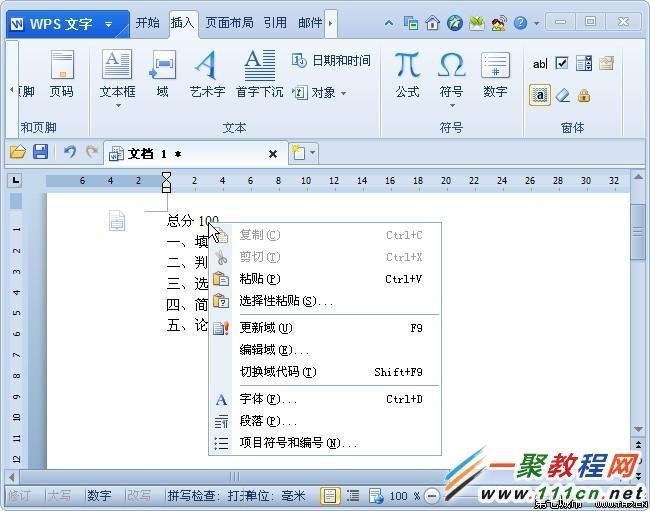This screenshot has height=511, width=650.
Task: Show more ribbon groups on the left (arrow)
Action: pyautogui.click(x=12, y=90)
